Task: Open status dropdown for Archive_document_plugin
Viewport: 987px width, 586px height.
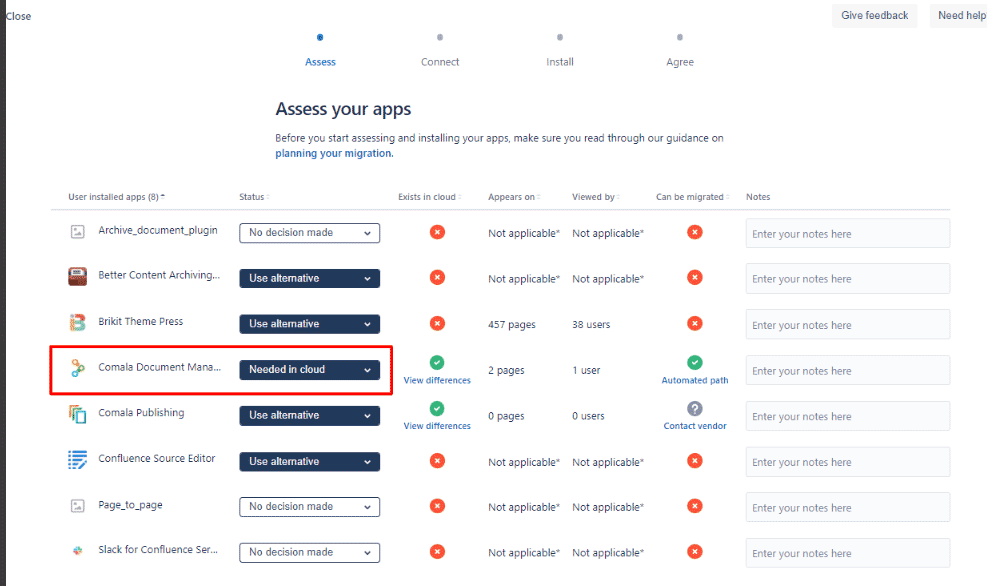Action: 309,233
